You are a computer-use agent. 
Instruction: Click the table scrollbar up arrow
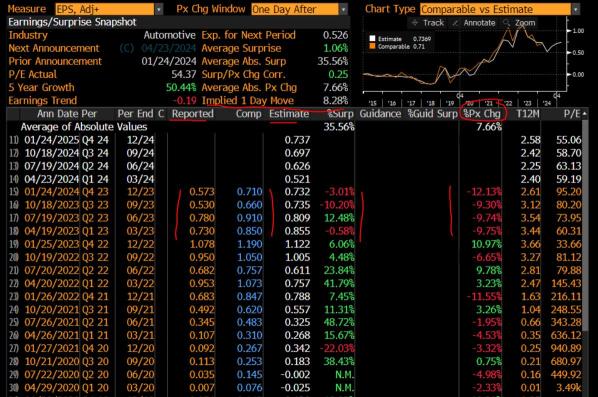585,114
